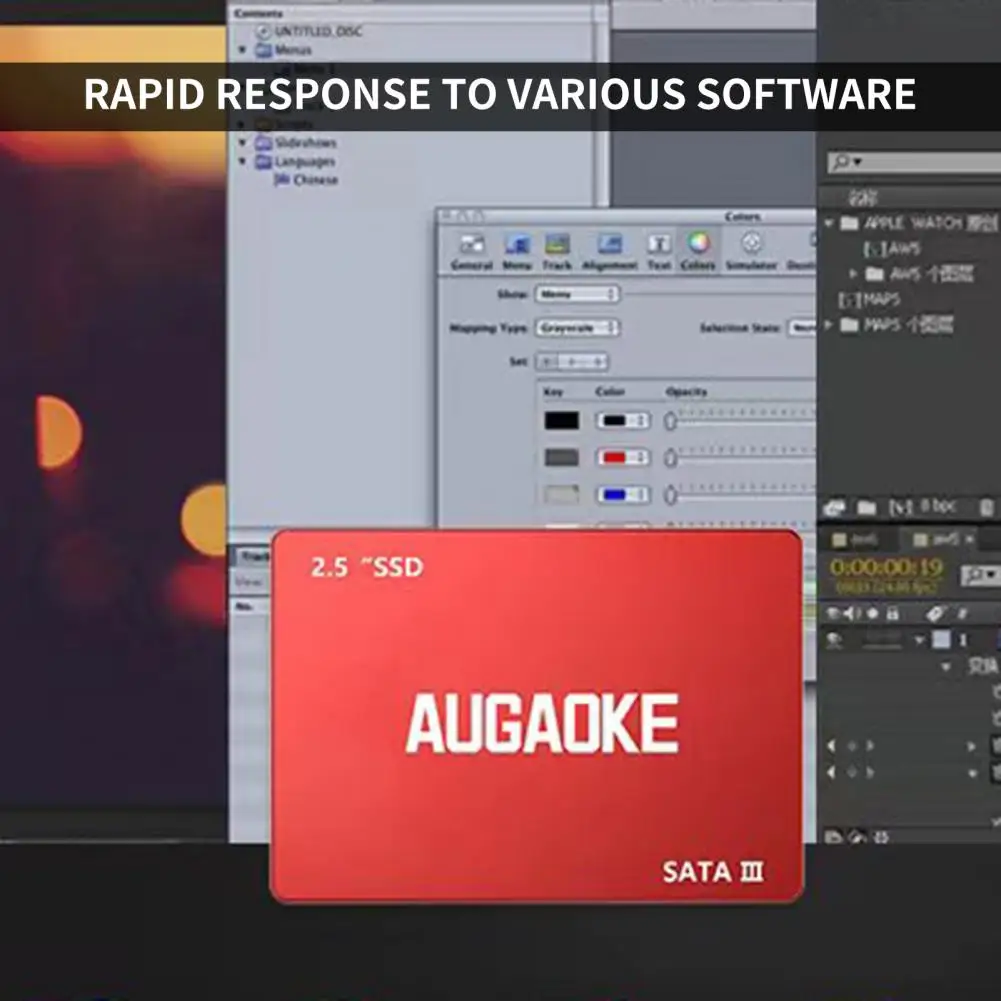Image resolution: width=1001 pixels, height=1001 pixels.
Task: Open the red color picker dropdown
Action: click(x=623, y=457)
